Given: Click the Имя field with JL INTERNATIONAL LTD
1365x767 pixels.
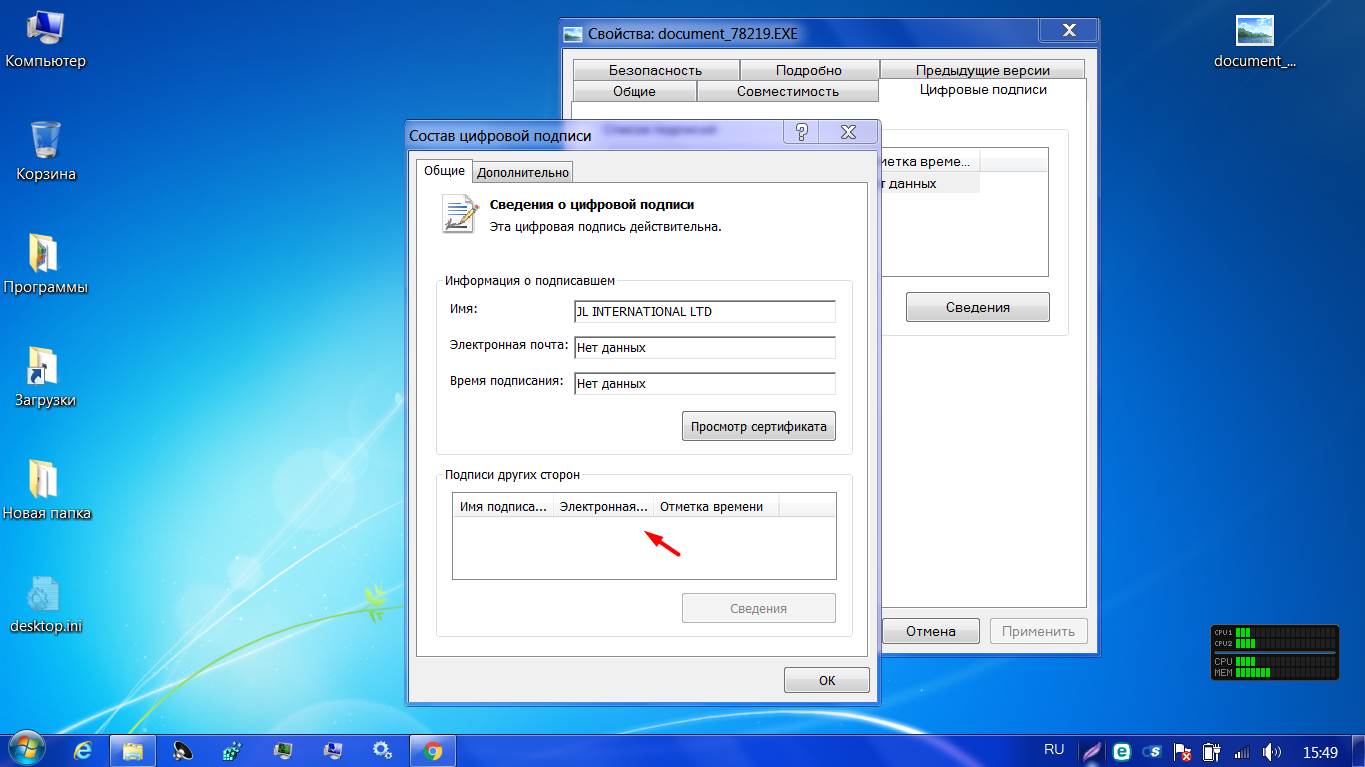Looking at the screenshot, I should click(x=705, y=312).
